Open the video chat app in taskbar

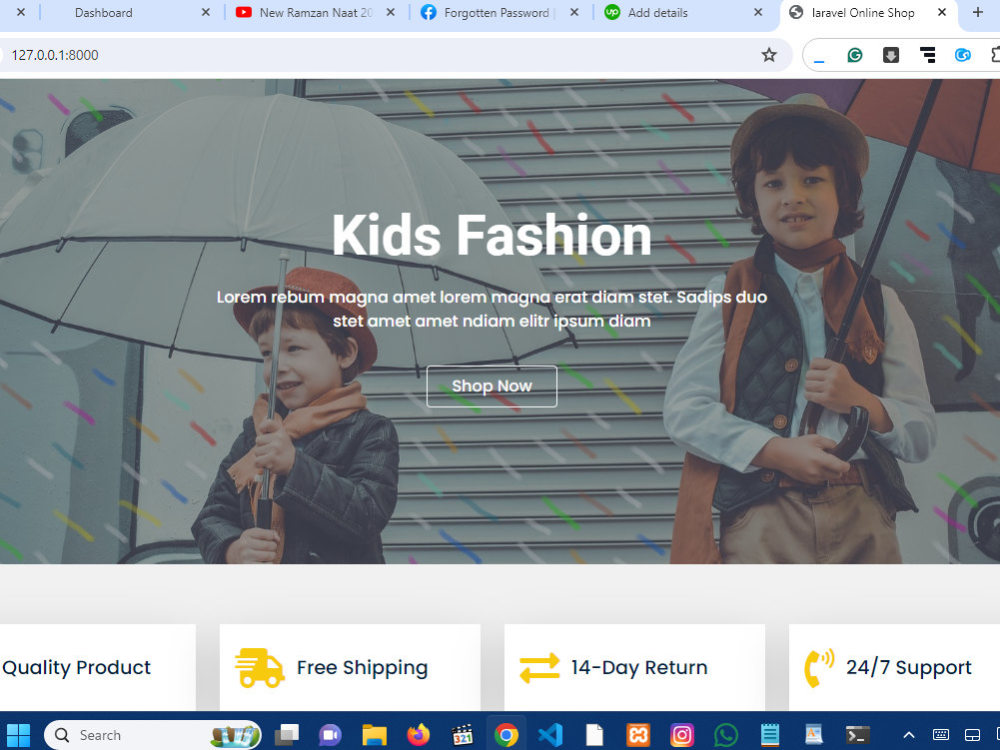click(x=330, y=735)
